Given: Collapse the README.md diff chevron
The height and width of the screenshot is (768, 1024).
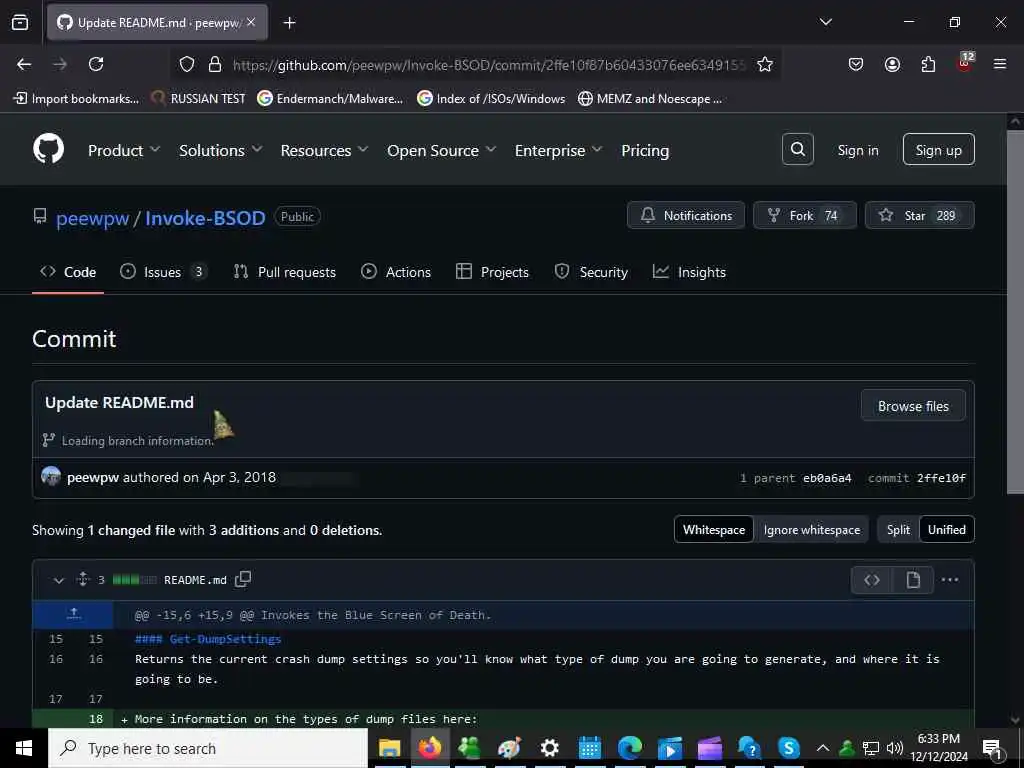Looking at the screenshot, I should pyautogui.click(x=59, y=580).
